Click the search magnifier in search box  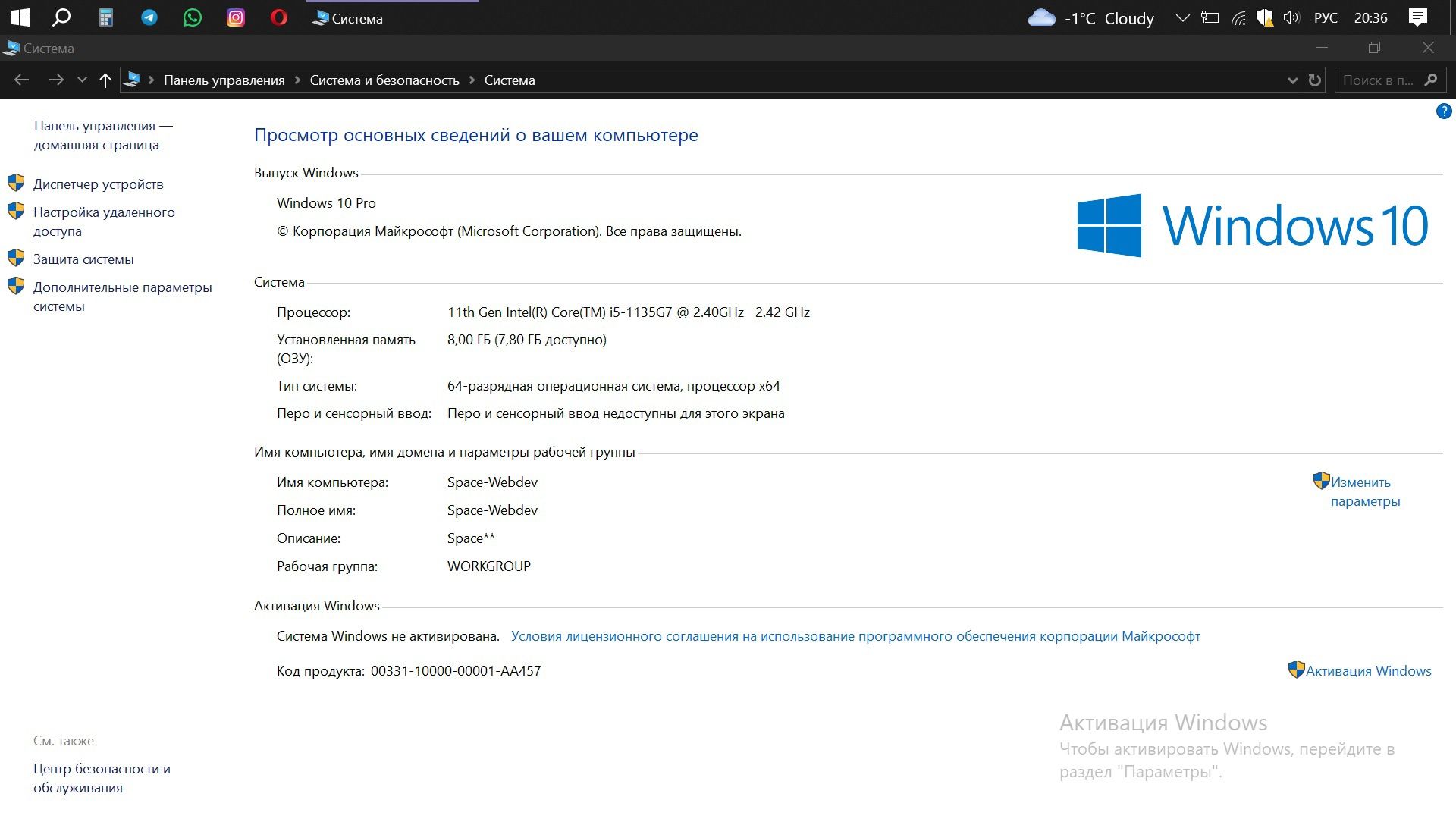click(1431, 80)
